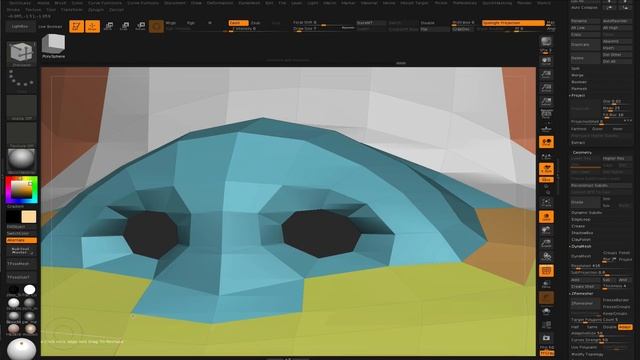Adjust the Draw Size slider
The image size is (640, 360).
pyautogui.click(x=324, y=29)
